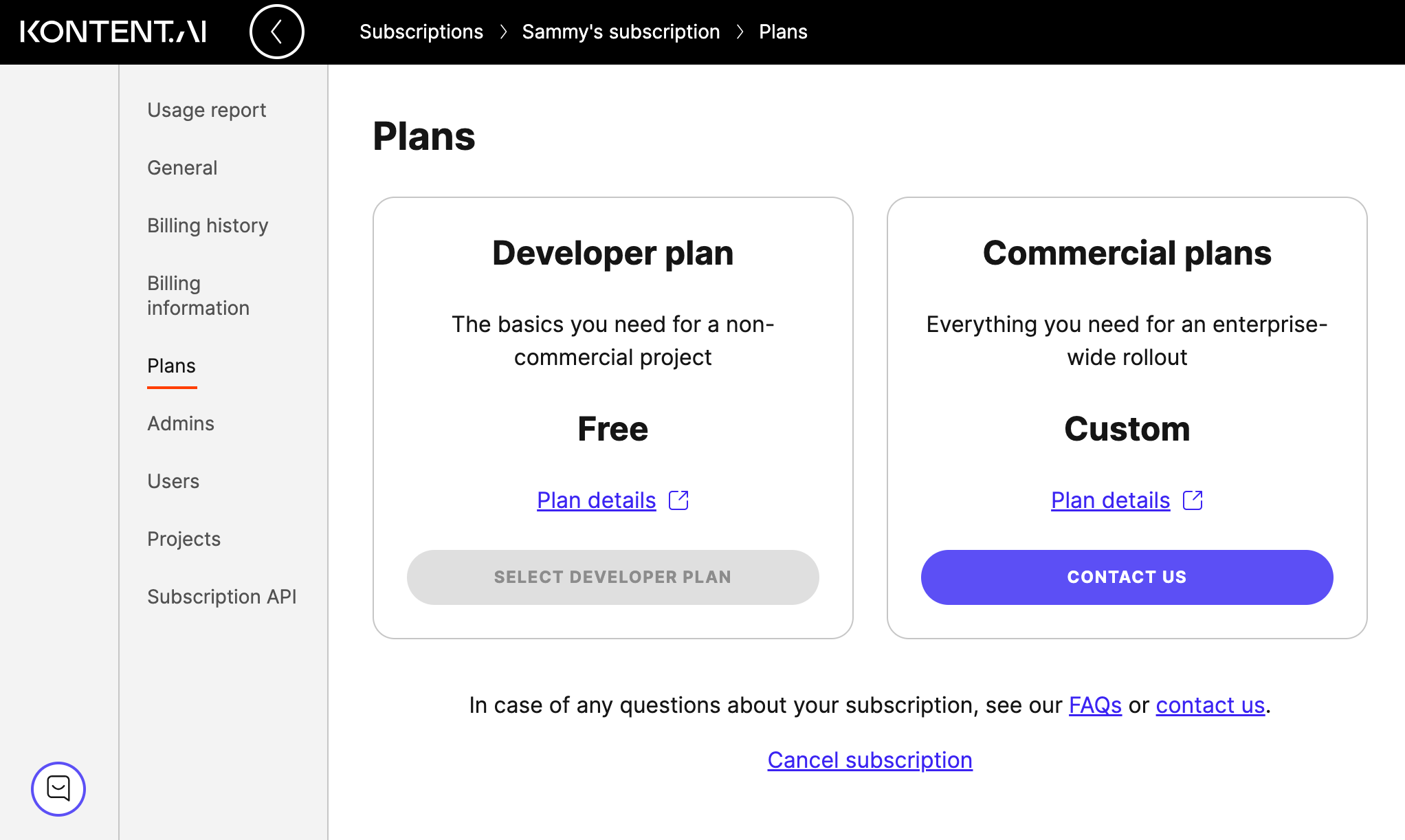Click Contact Us for Commercial plans
The width and height of the screenshot is (1405, 840).
click(x=1127, y=577)
